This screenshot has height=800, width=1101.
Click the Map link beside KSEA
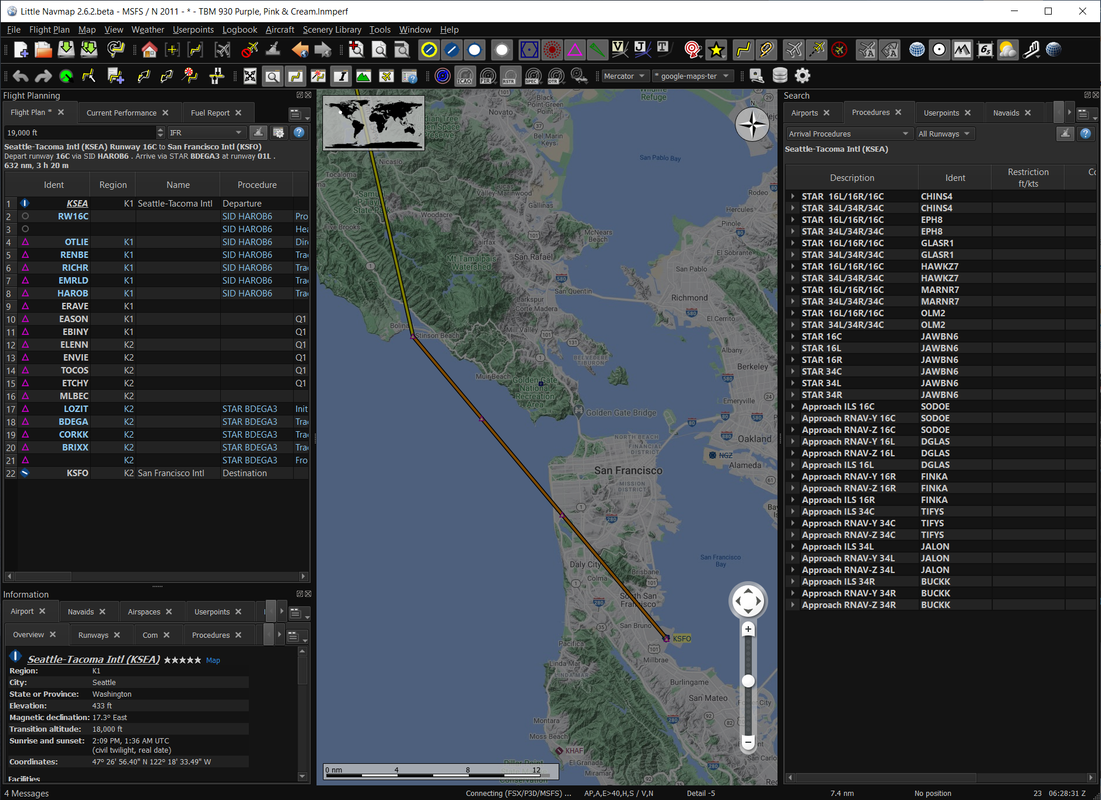[213, 660]
